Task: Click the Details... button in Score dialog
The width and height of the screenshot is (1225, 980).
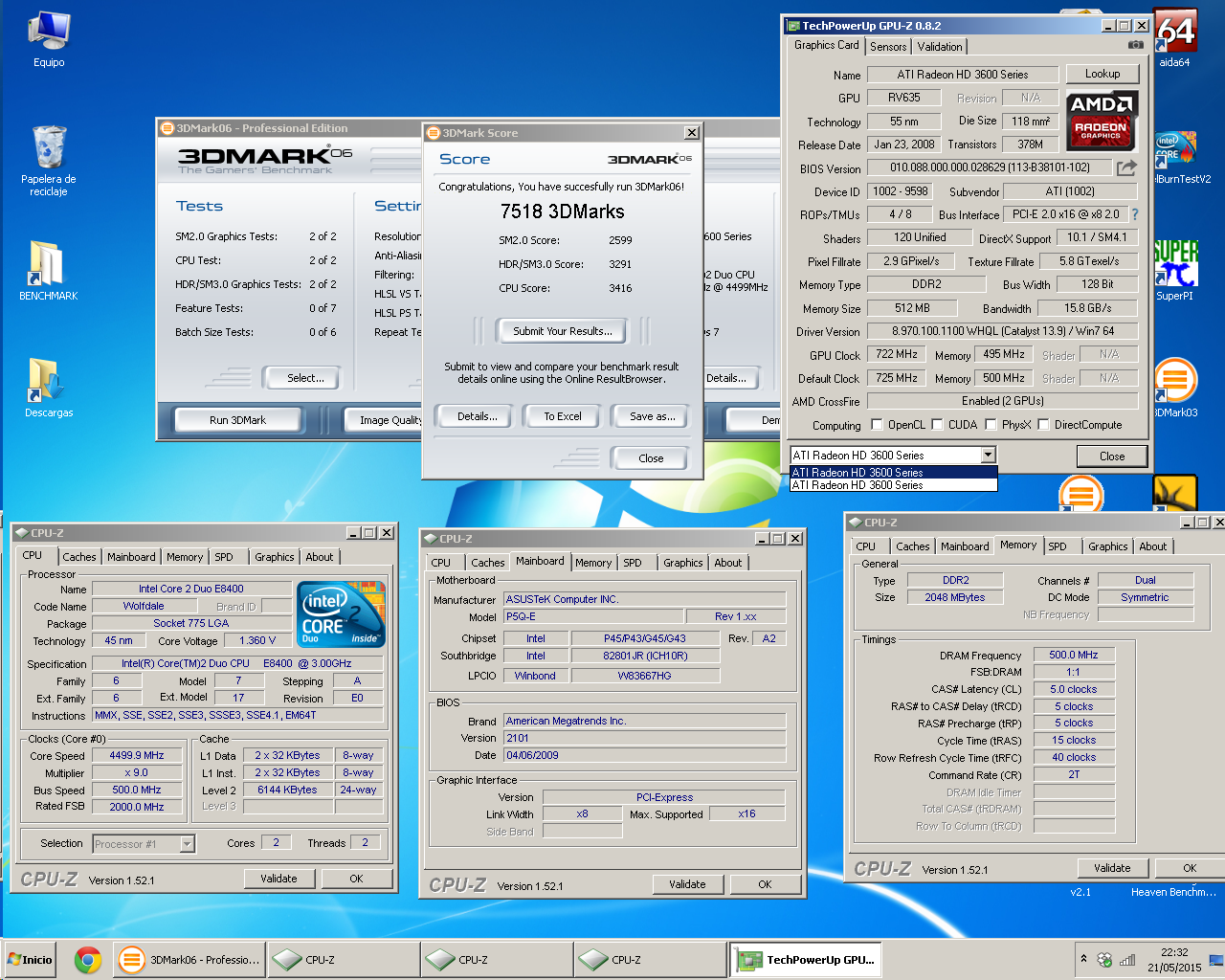Action: pos(477,416)
